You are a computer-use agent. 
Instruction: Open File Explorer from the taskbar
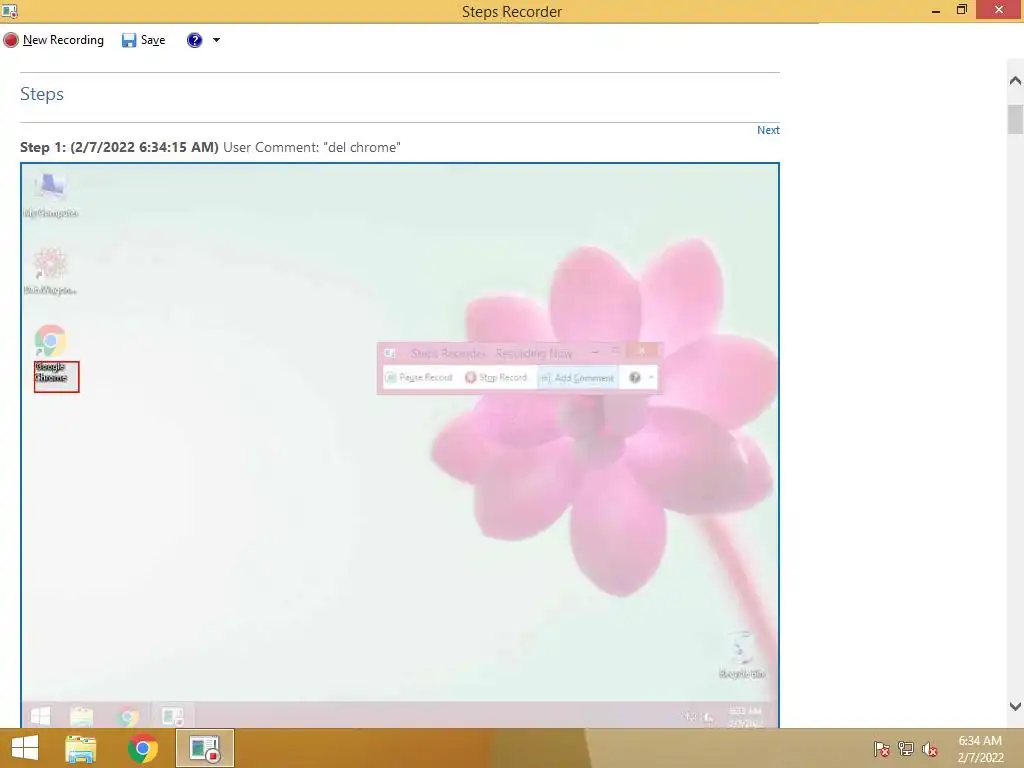coord(81,748)
